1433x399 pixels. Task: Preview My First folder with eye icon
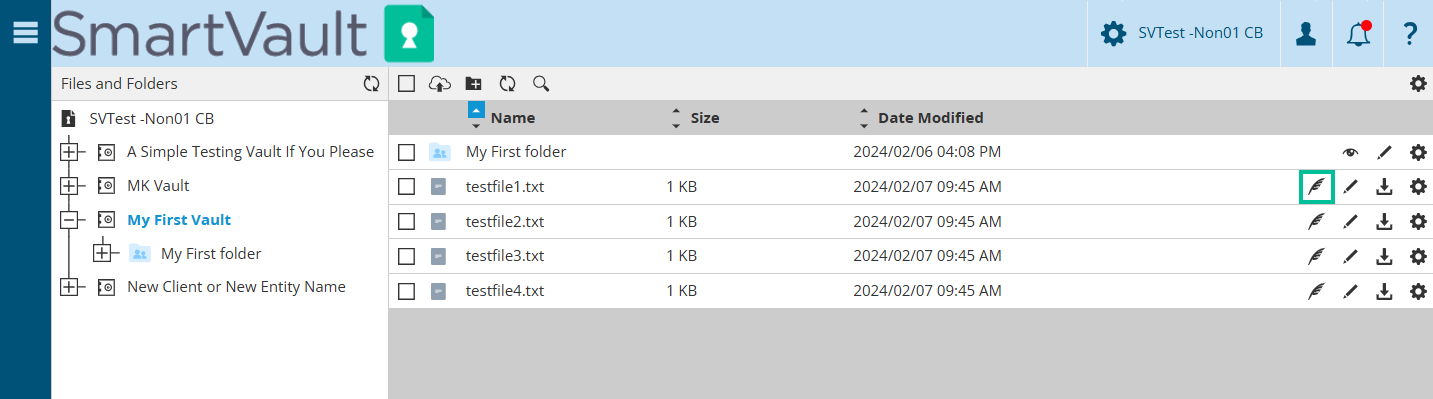(x=1351, y=152)
